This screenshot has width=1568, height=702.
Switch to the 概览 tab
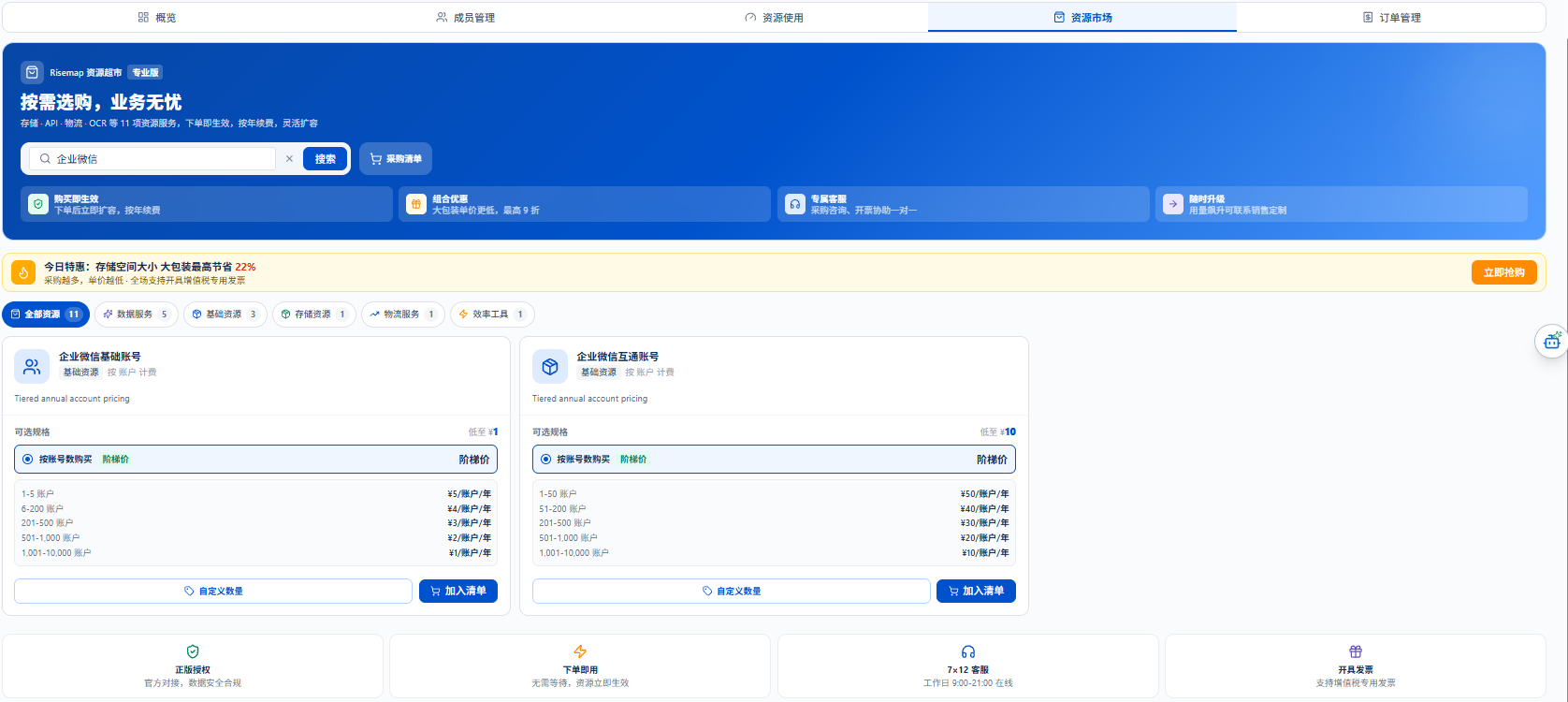156,17
